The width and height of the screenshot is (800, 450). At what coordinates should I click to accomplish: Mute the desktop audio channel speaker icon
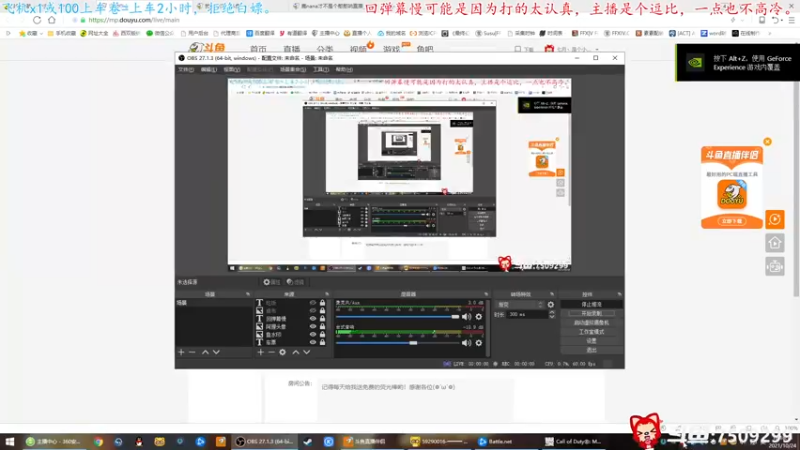pyautogui.click(x=466, y=343)
